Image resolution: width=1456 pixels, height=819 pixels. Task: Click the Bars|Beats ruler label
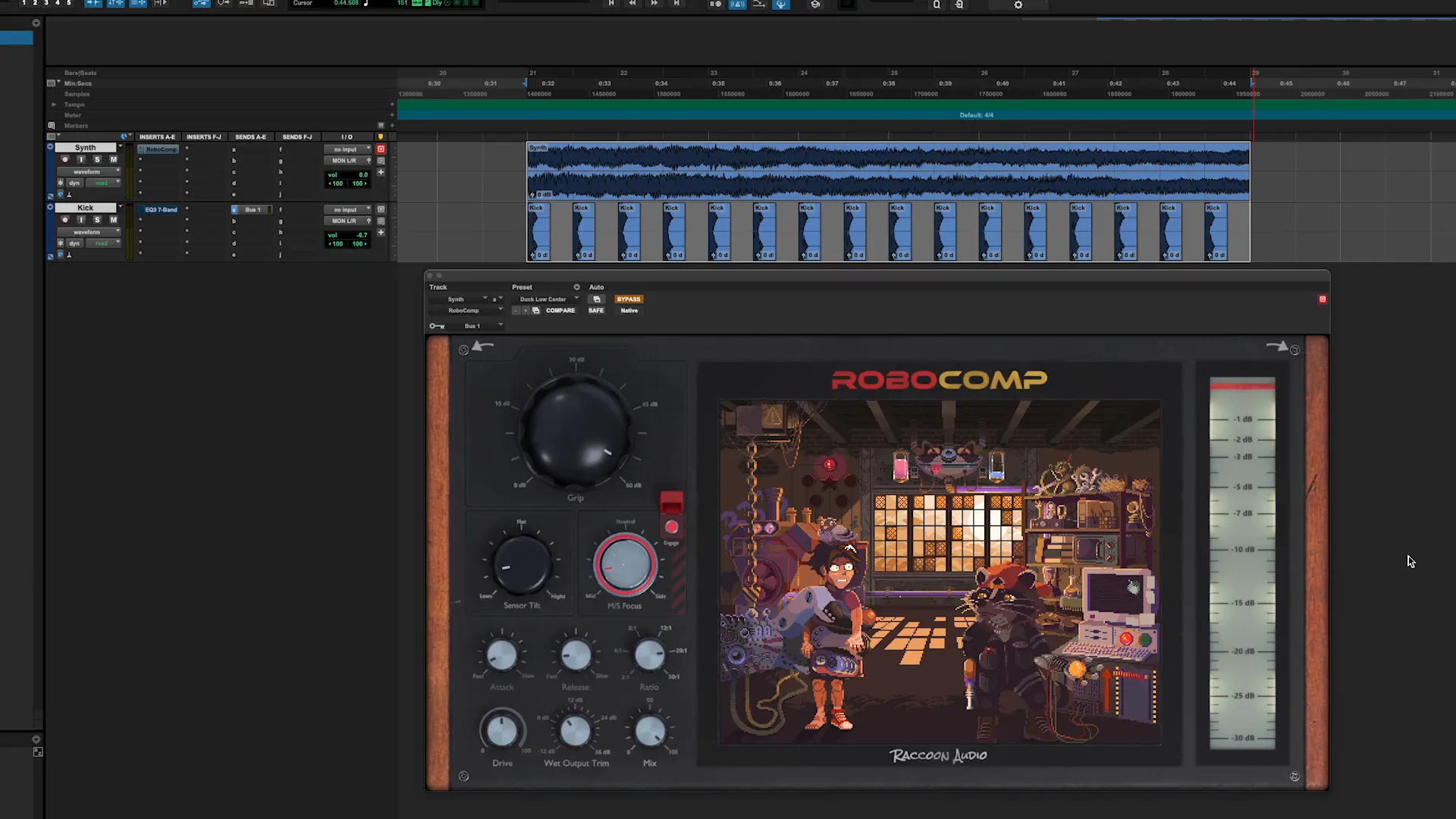pyautogui.click(x=80, y=73)
